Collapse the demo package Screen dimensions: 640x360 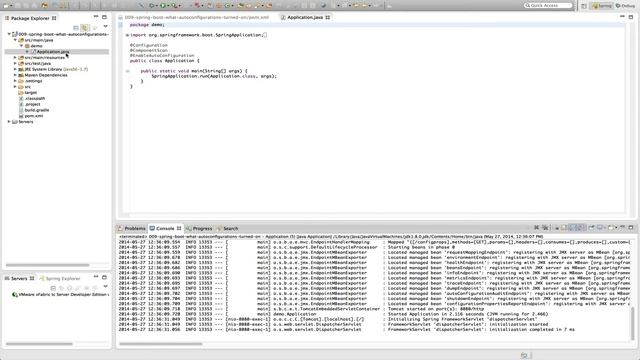[x=21, y=46]
